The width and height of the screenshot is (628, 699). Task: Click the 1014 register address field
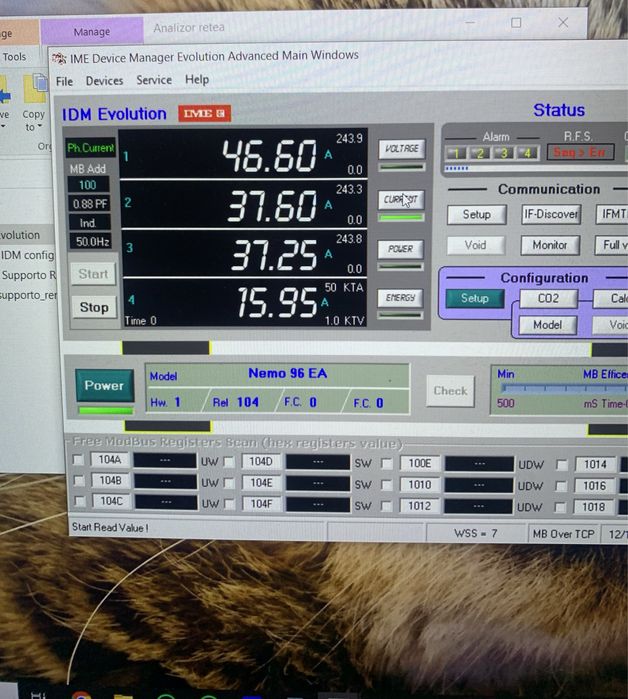(x=595, y=465)
